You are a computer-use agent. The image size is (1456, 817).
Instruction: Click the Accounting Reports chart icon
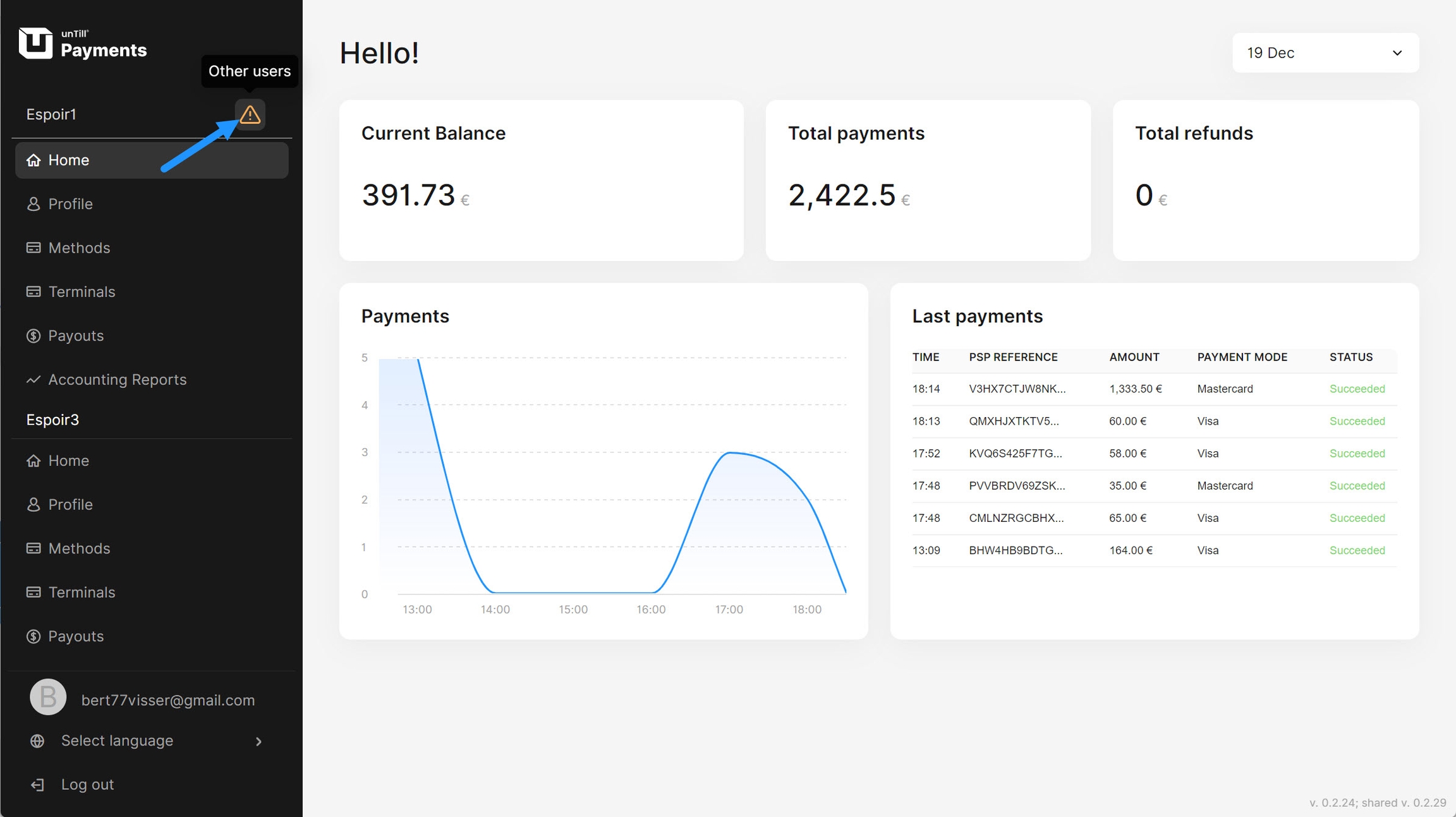(33, 379)
